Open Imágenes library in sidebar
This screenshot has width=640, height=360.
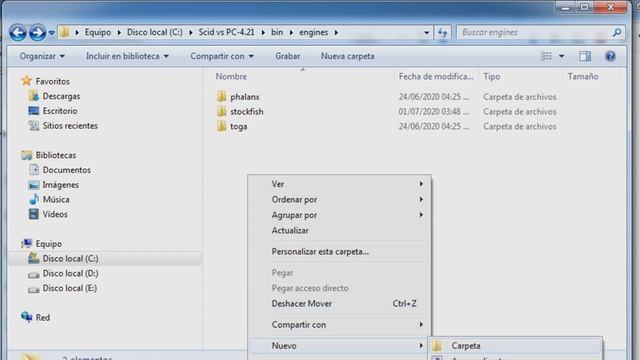[60, 185]
